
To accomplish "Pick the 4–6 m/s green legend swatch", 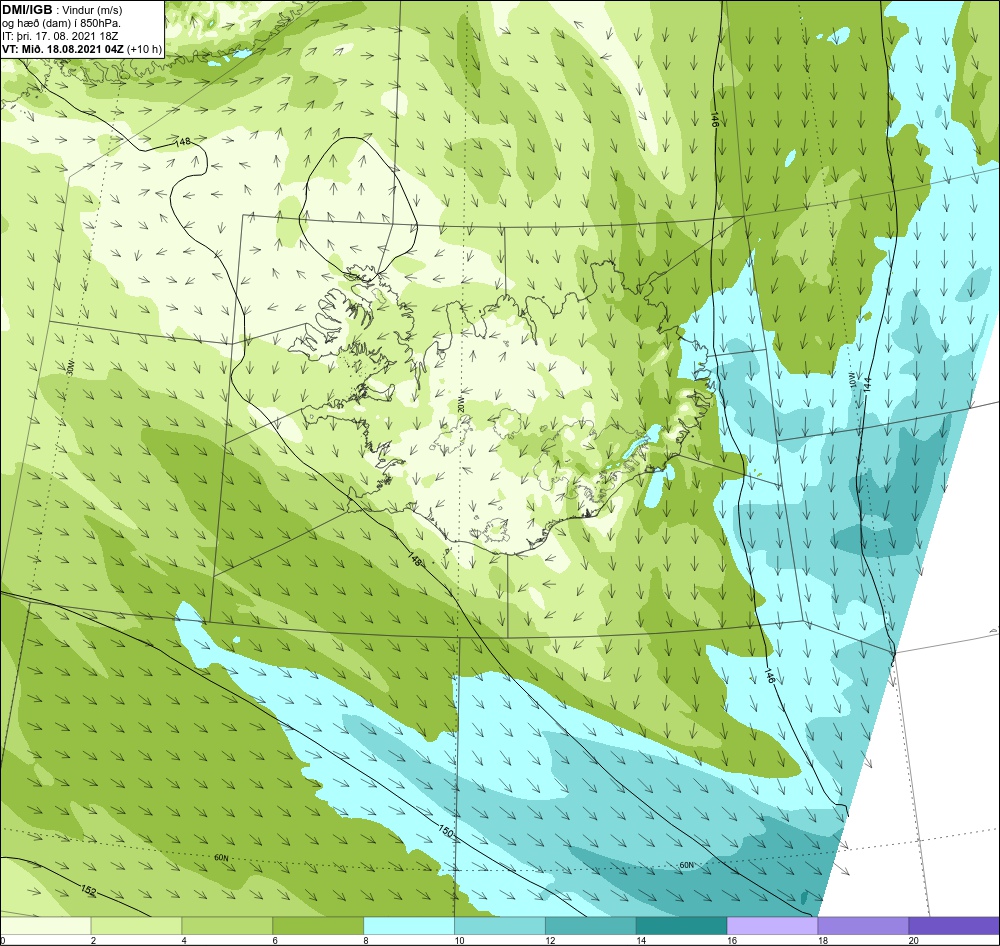I will [227, 925].
